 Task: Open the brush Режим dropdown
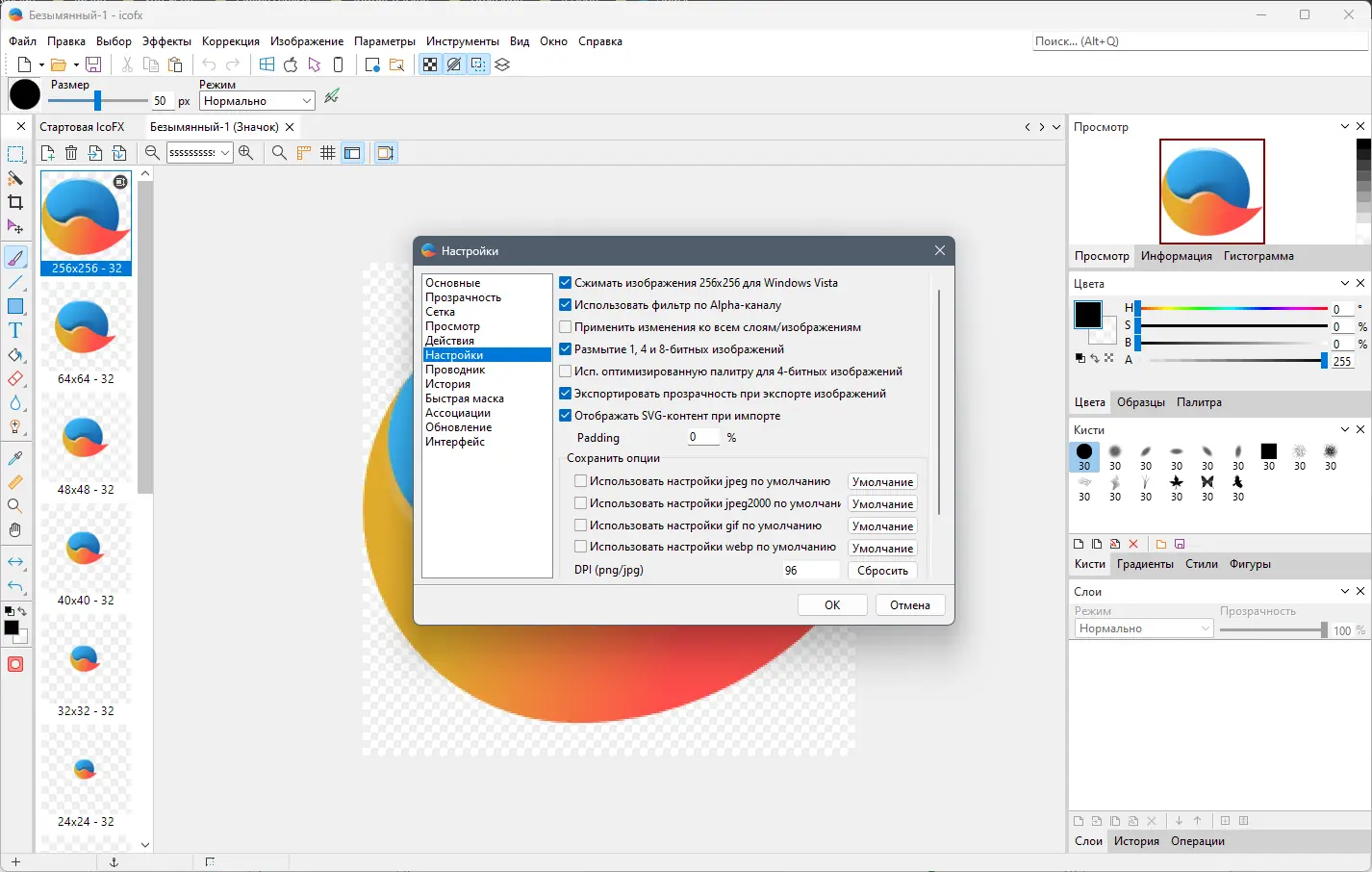257,101
